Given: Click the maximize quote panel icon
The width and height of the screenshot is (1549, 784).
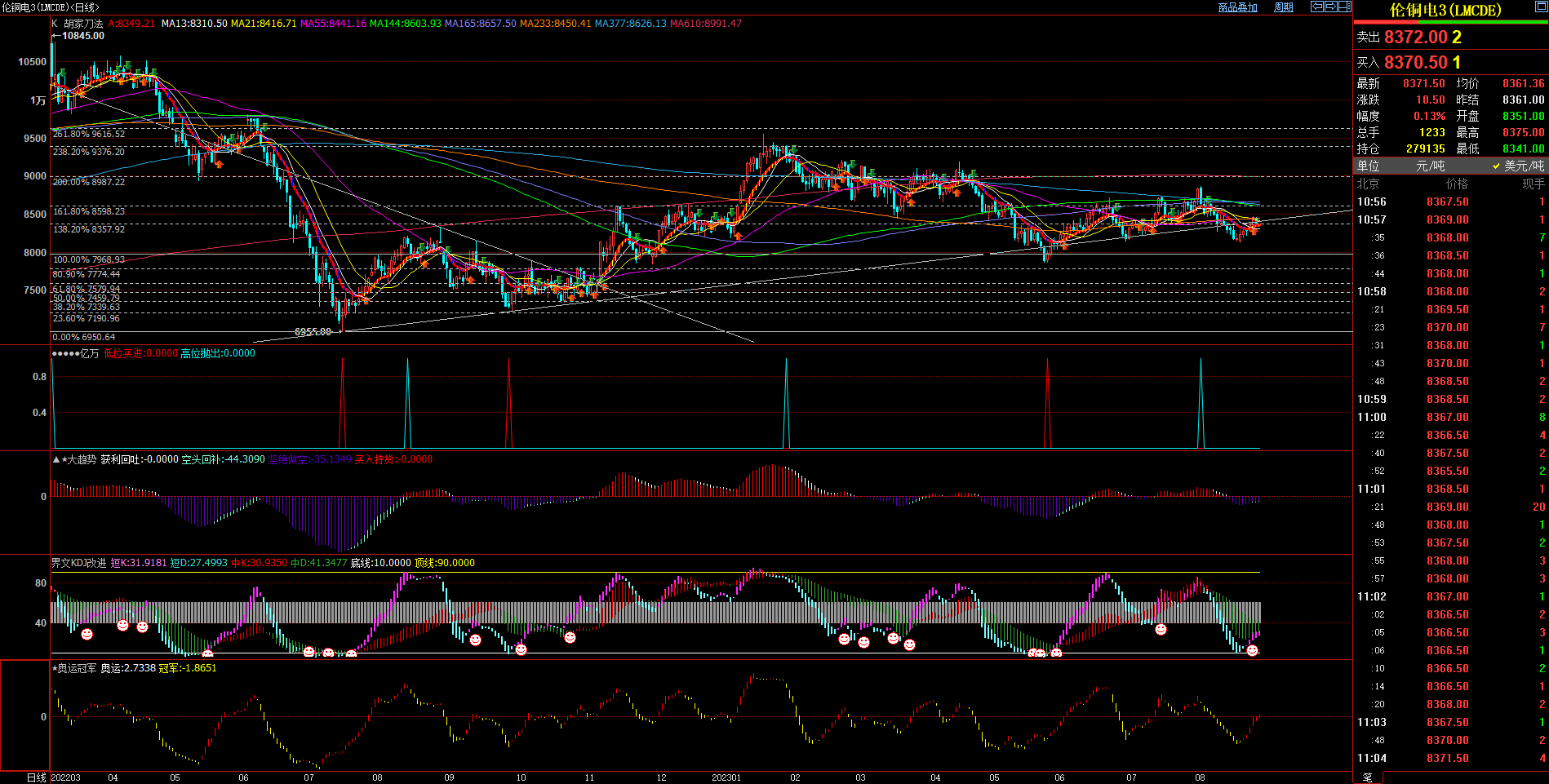Looking at the screenshot, I should (1542, 7).
